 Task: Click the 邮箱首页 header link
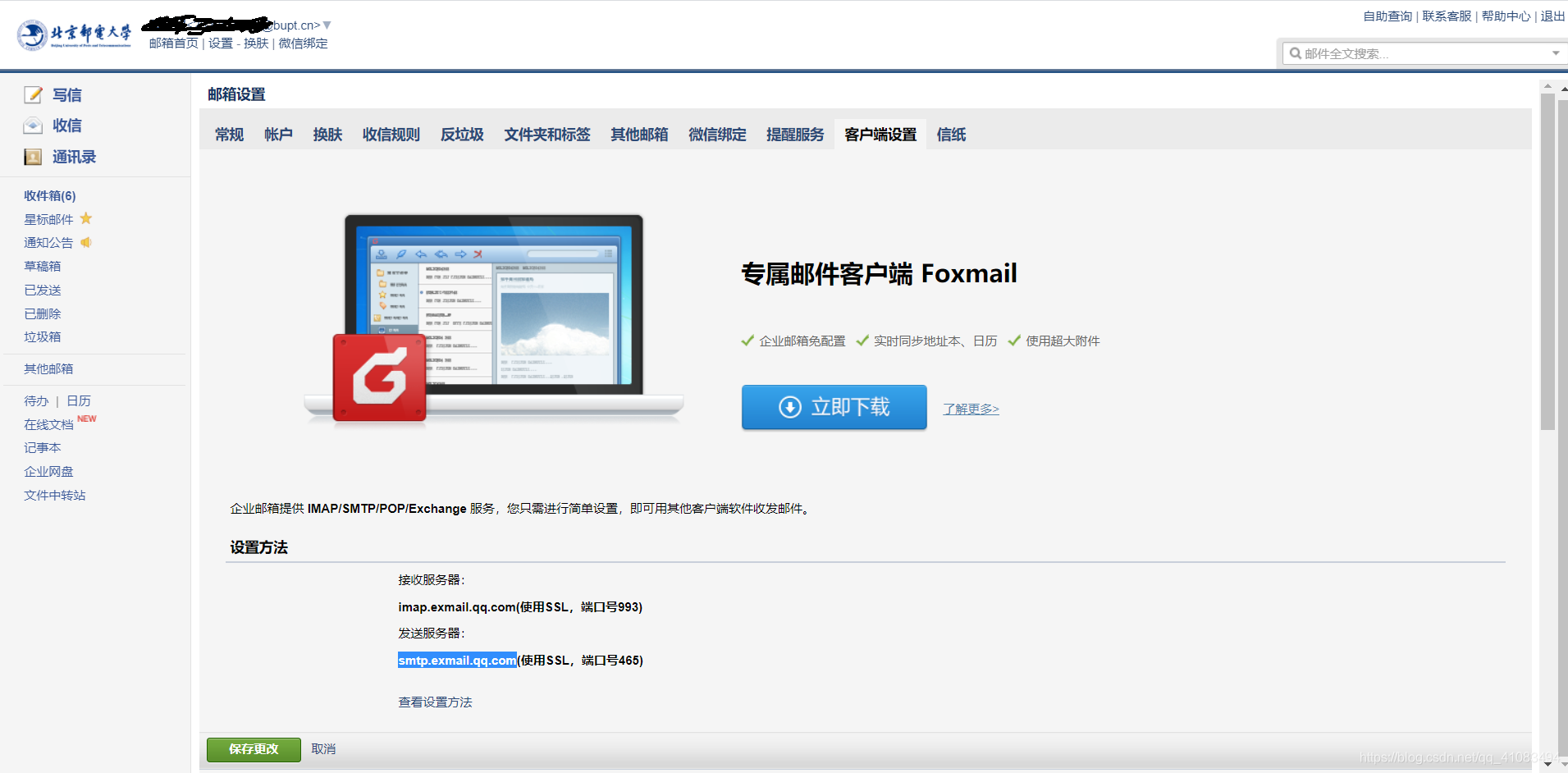click(x=174, y=43)
